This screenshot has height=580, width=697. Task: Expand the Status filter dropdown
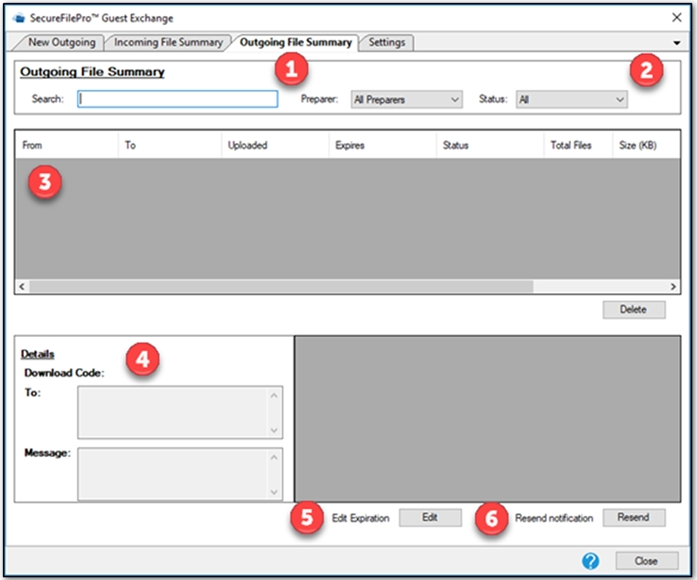(571, 99)
